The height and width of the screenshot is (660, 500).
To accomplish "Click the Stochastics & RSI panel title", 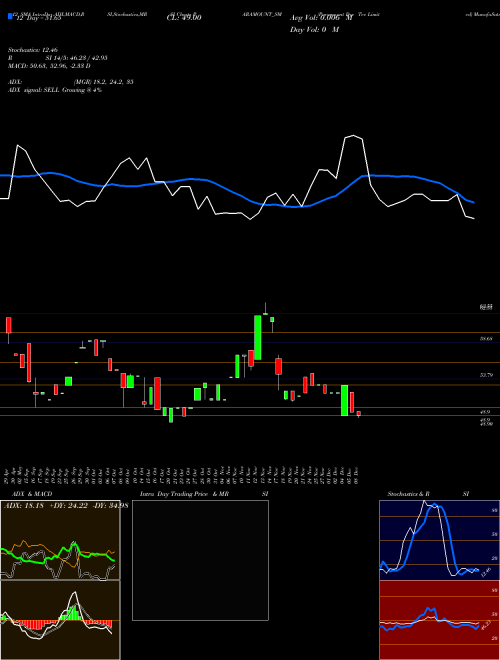I will 428,494.
